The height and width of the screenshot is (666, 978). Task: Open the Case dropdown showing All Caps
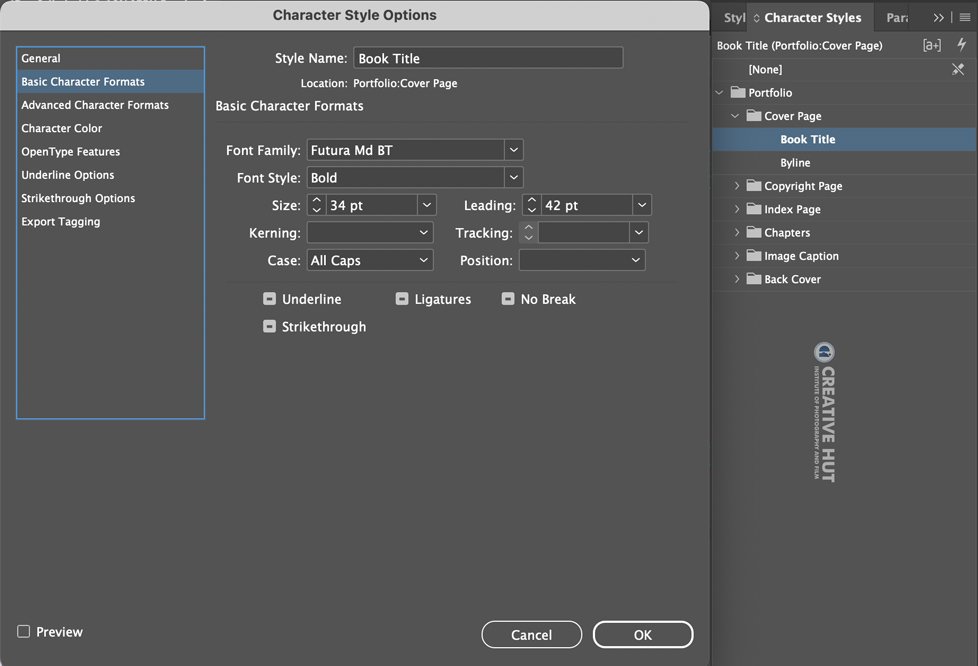pos(370,260)
